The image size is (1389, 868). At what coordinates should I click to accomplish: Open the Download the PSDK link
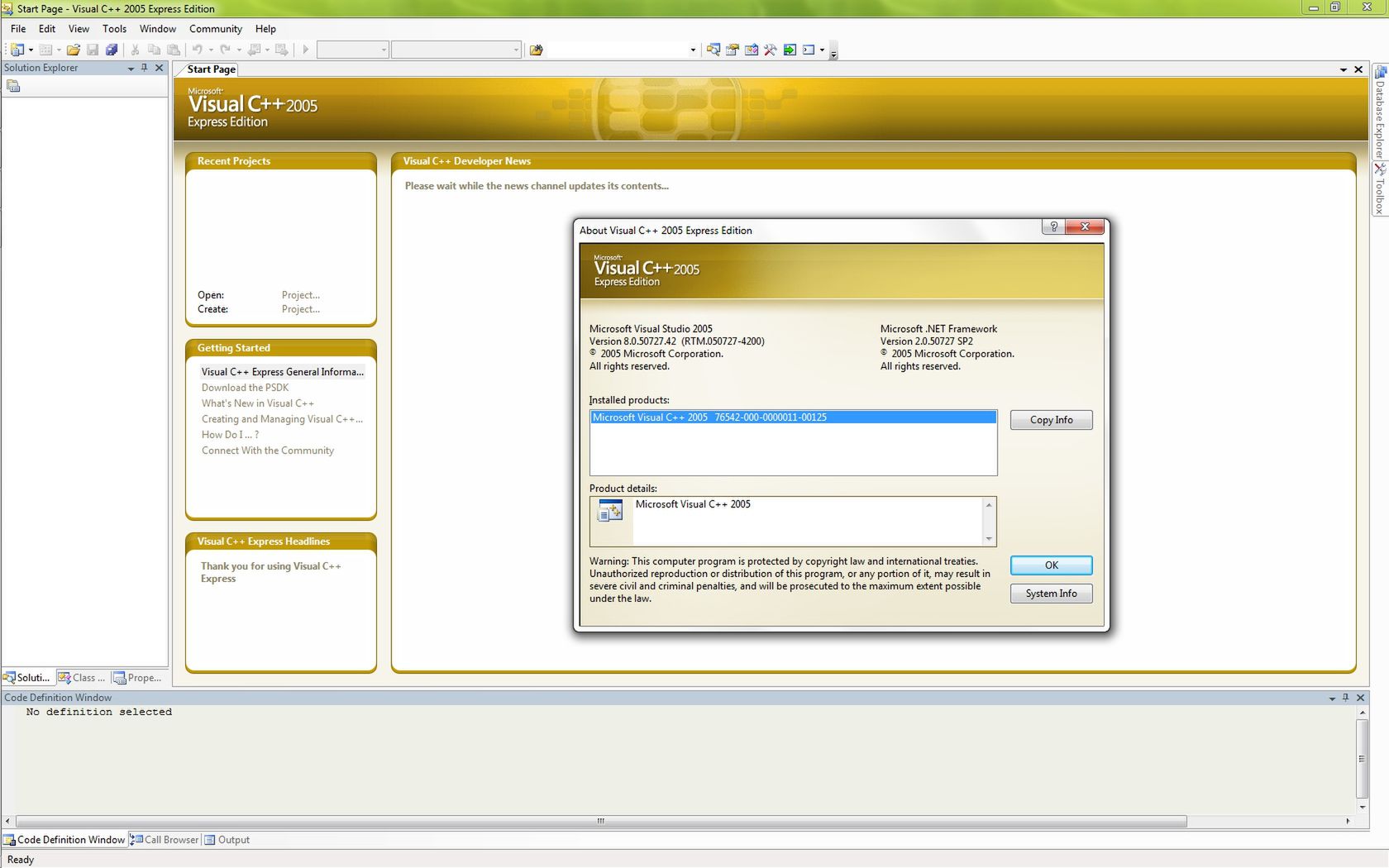coord(245,387)
